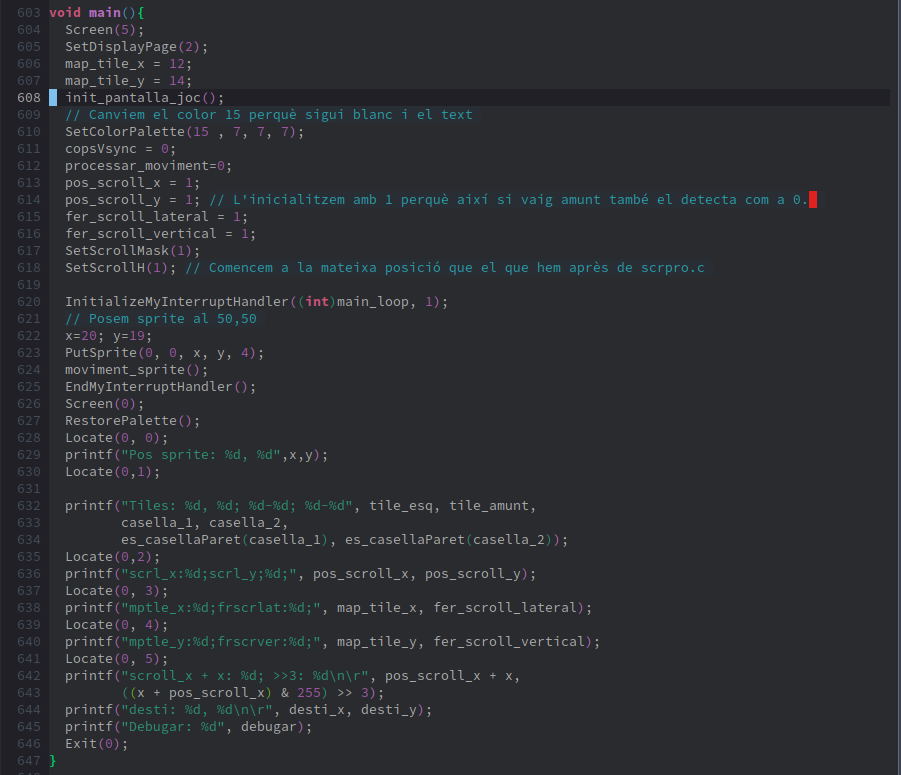901x775 pixels.
Task: Click the Screen(5); statement
Action: coord(105,30)
